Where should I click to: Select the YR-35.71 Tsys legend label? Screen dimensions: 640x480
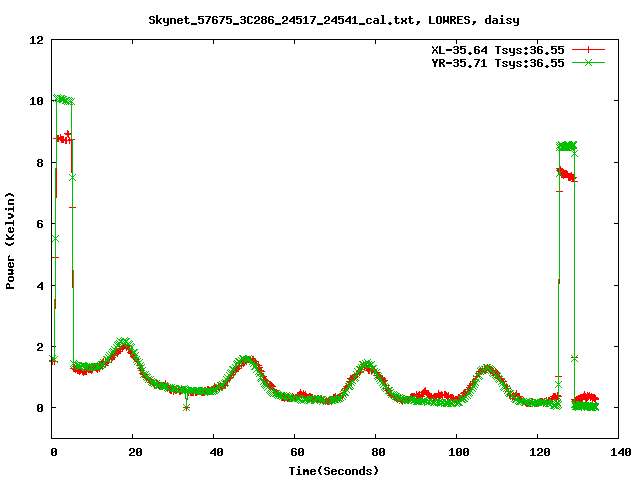(x=490, y=62)
